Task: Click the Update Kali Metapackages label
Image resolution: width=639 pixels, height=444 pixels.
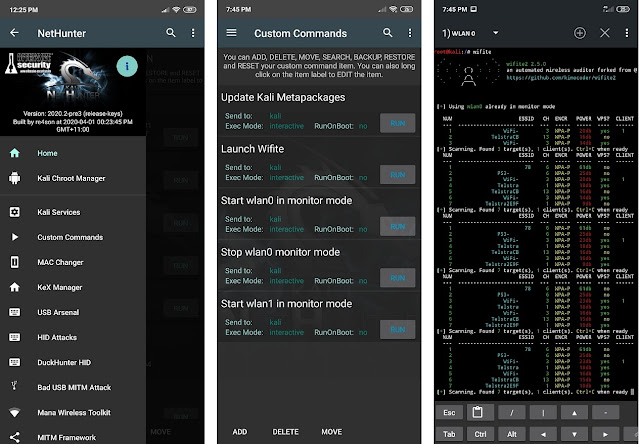Action: tap(283, 97)
